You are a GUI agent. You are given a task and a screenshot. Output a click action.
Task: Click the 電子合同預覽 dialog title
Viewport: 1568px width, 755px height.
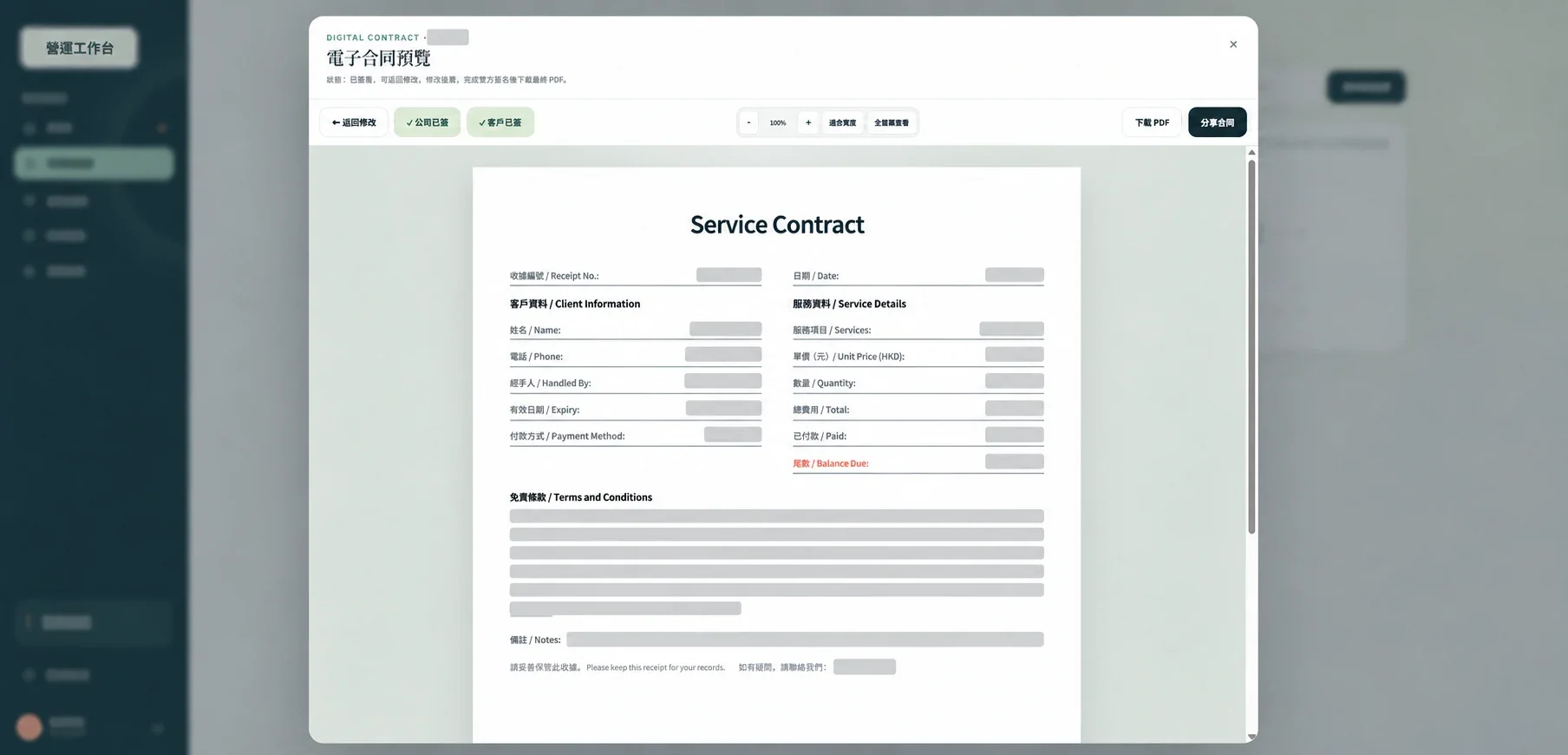pyautogui.click(x=378, y=58)
